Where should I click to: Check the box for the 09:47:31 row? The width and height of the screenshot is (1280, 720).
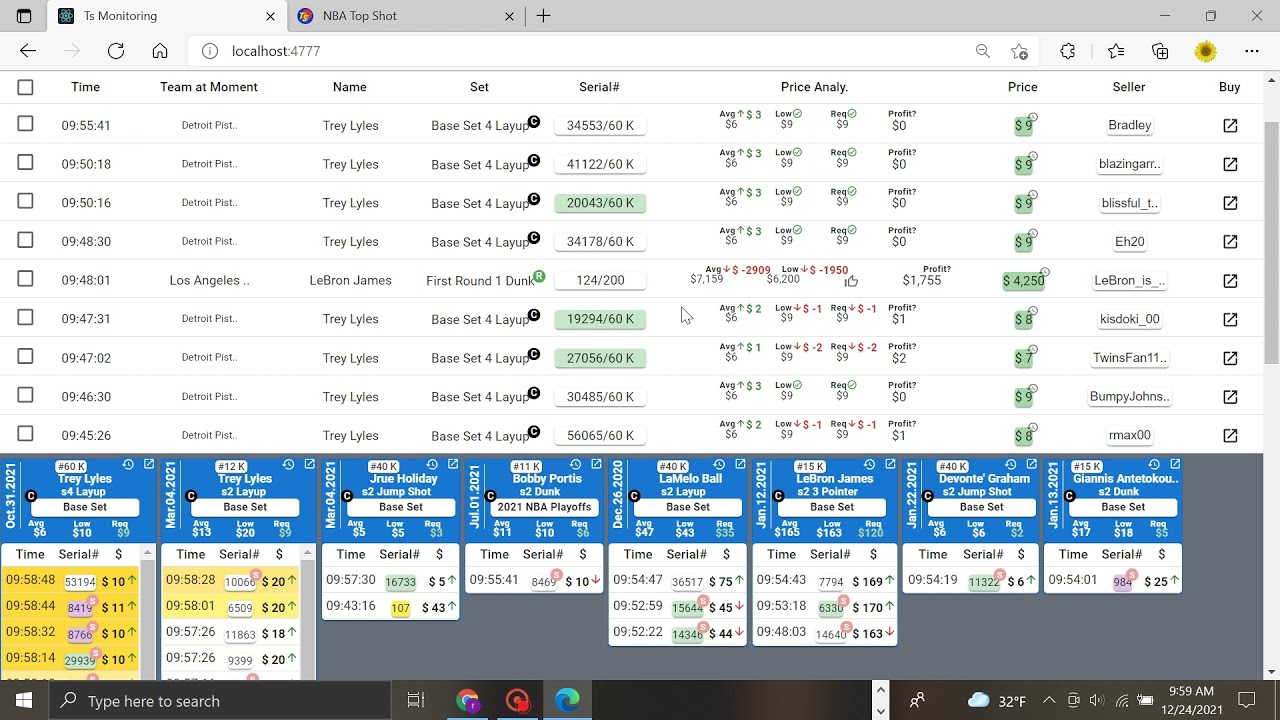(25, 318)
